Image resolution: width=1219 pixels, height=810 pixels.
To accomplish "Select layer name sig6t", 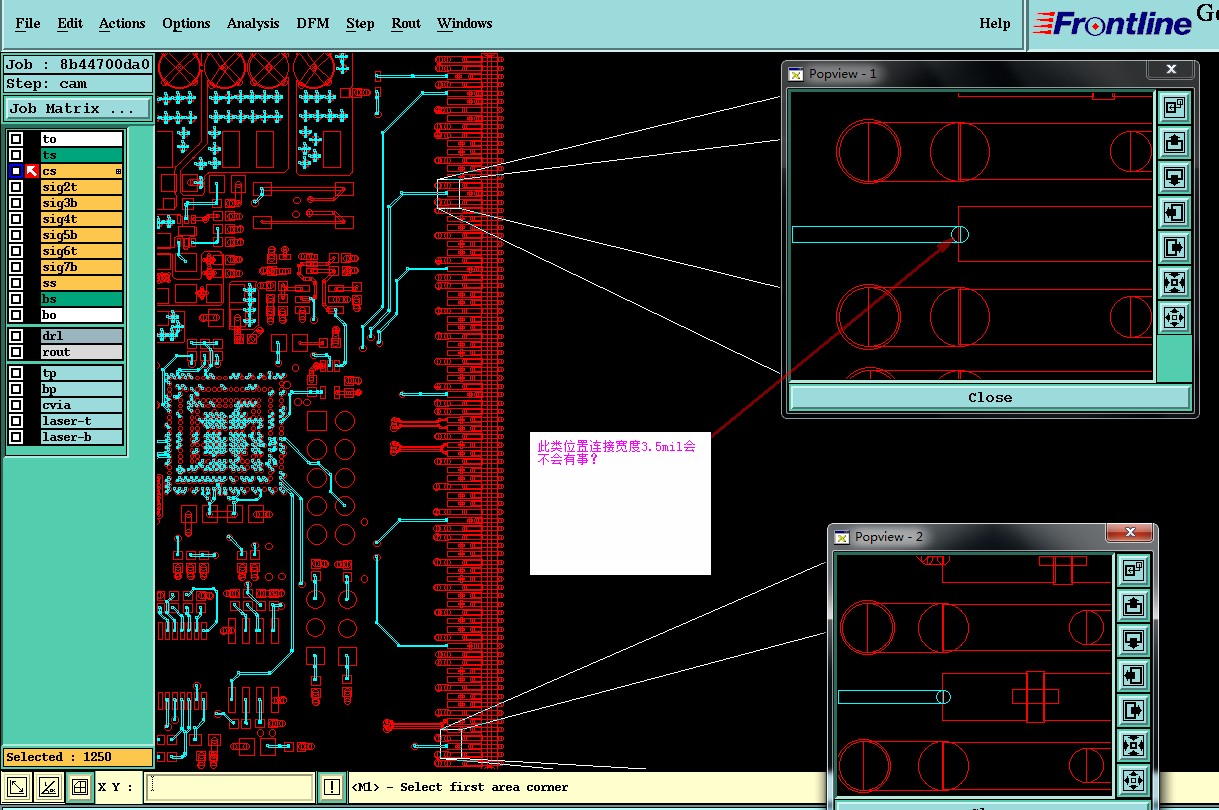I will pyautogui.click(x=81, y=251).
